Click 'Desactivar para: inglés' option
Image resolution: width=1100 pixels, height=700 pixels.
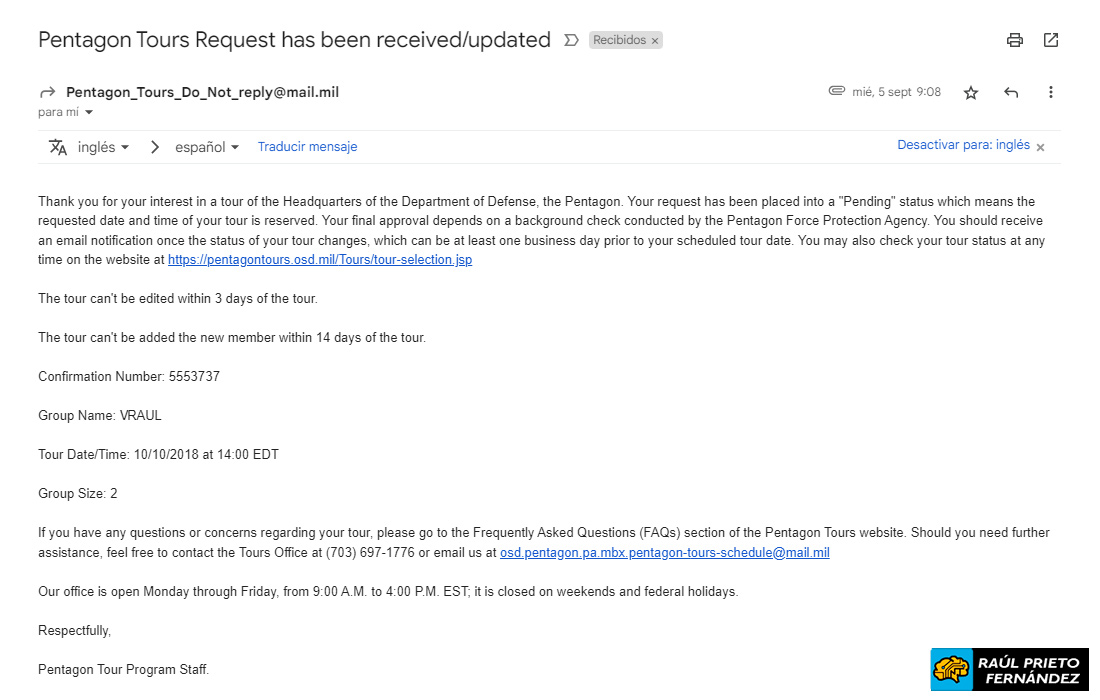point(963,145)
